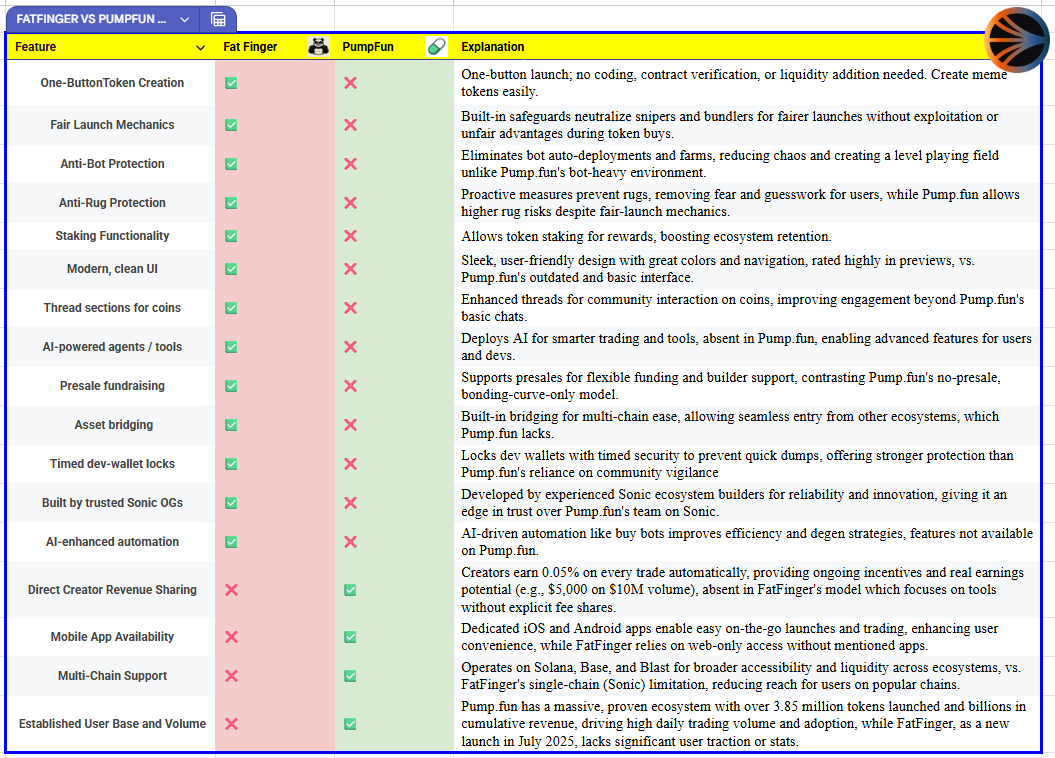The image size is (1055, 758).
Task: Click PumpFun red X for Modern, clean UI
Action: pos(351,269)
